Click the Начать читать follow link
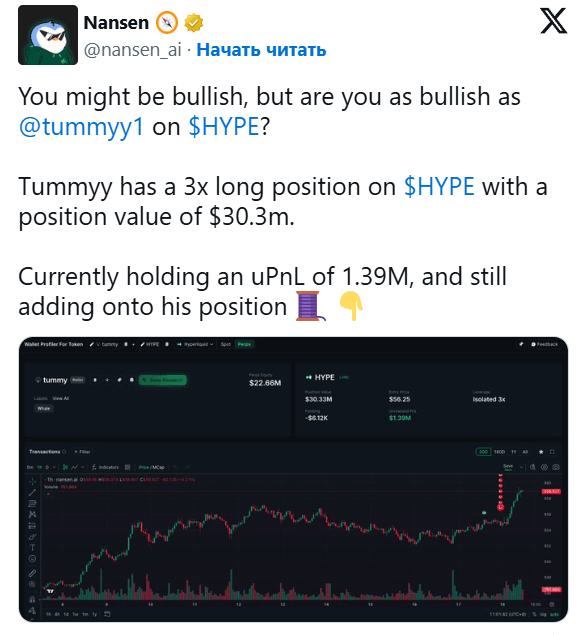The image size is (584, 635). point(261,50)
